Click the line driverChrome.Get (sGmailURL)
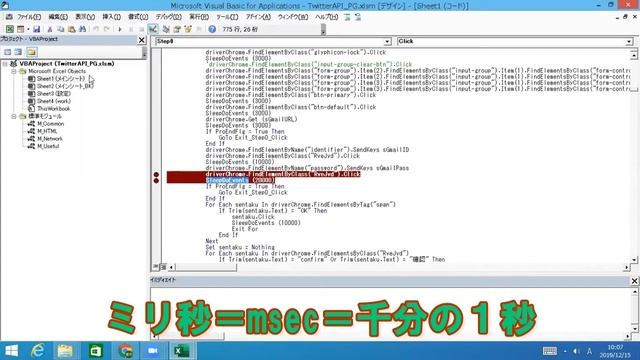640x360 pixels. click(251, 119)
